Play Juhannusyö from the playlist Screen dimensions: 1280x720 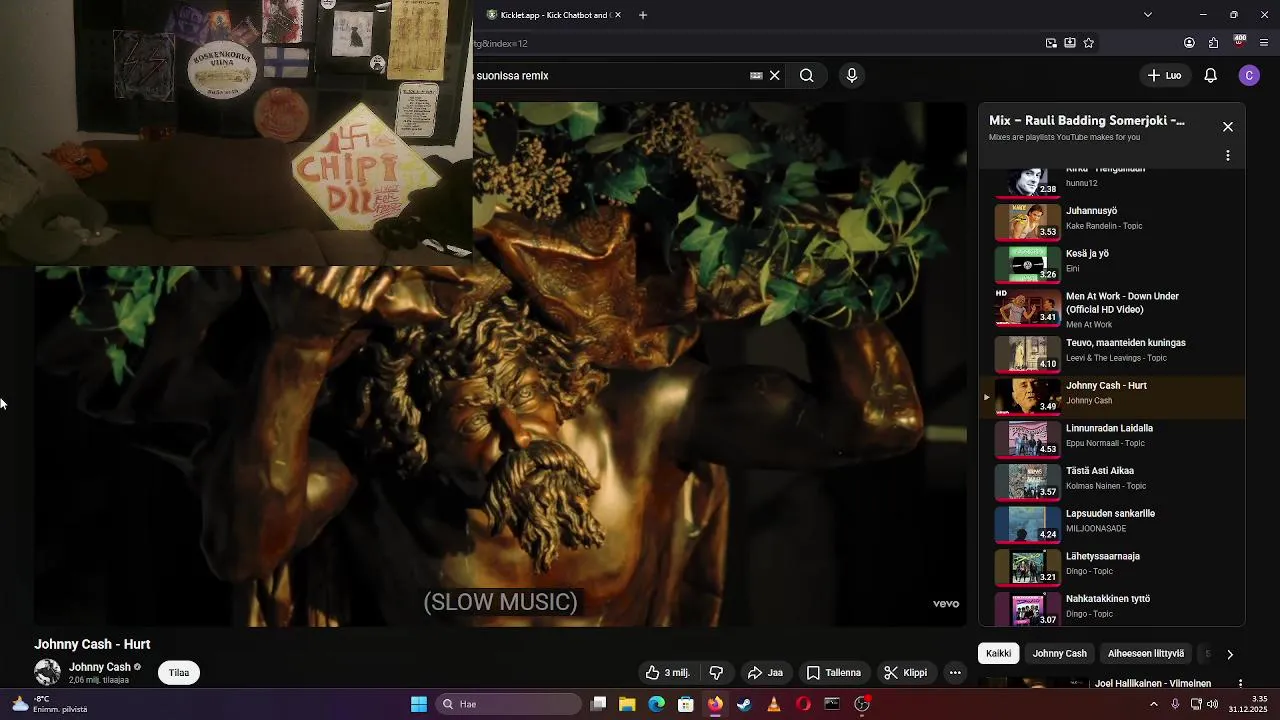(1112, 221)
